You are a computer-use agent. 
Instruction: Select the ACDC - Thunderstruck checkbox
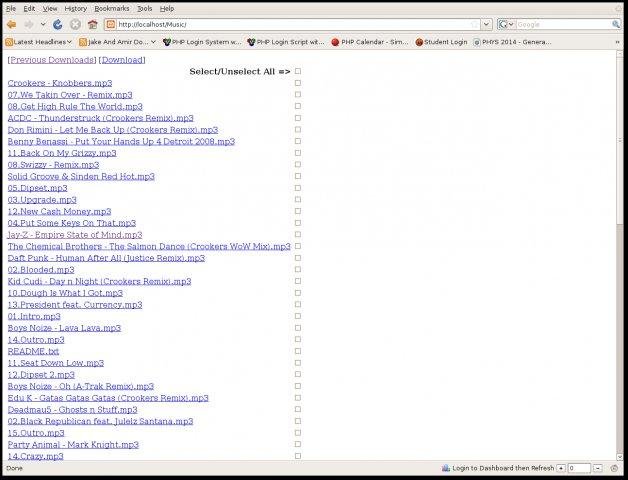coord(298,118)
